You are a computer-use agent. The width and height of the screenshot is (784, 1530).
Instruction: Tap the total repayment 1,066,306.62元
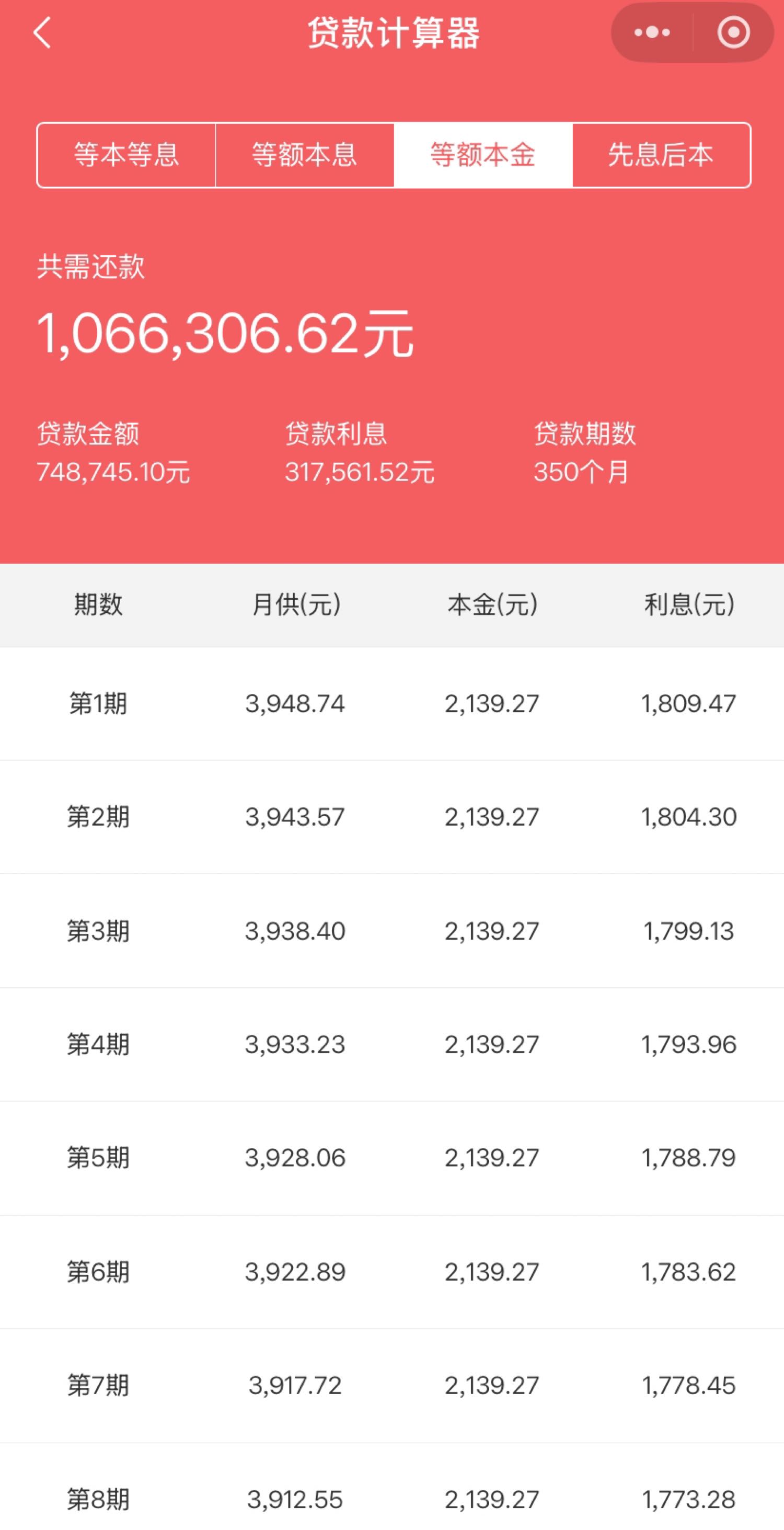[225, 333]
